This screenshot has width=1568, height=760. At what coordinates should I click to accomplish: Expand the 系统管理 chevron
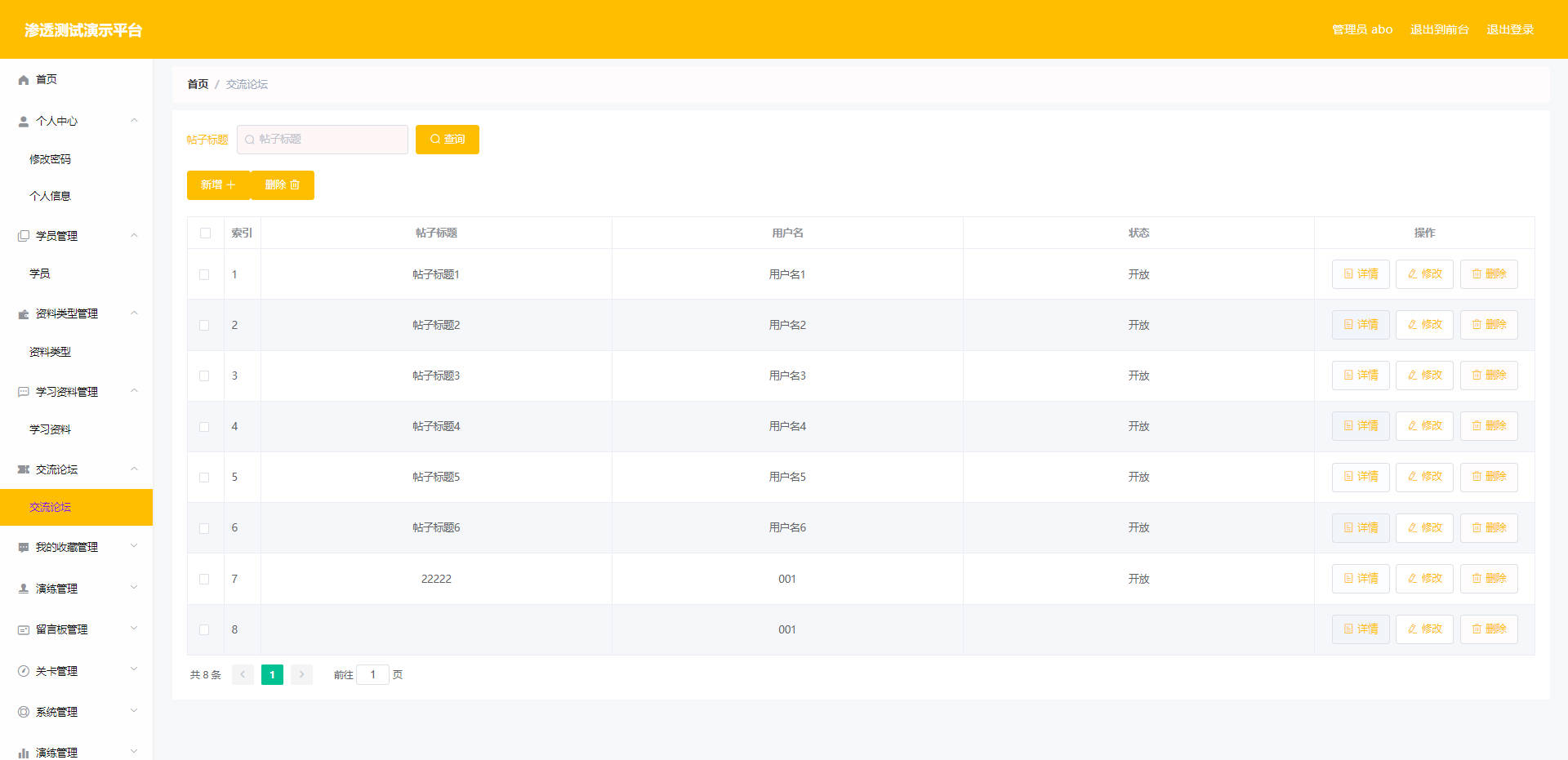click(x=134, y=711)
